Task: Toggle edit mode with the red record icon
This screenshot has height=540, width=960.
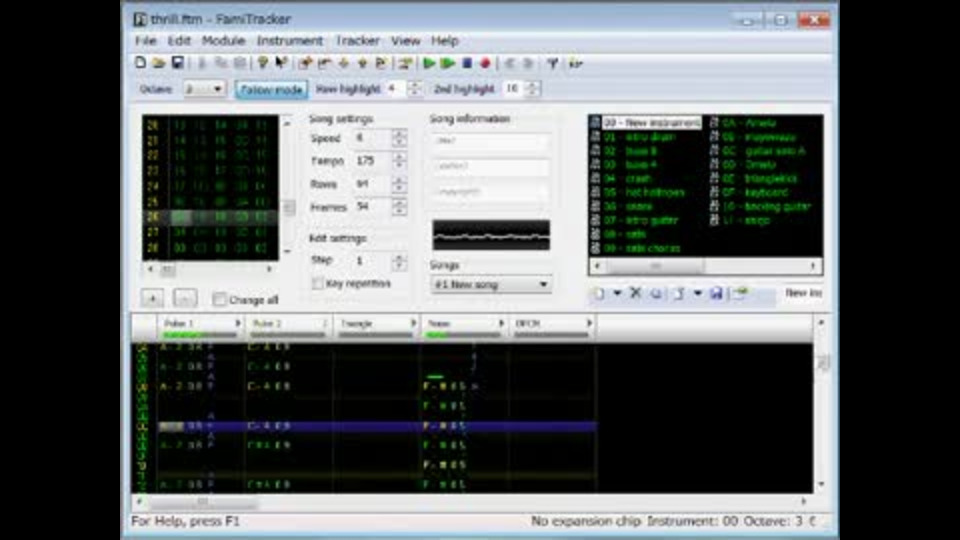Action: pyautogui.click(x=486, y=63)
